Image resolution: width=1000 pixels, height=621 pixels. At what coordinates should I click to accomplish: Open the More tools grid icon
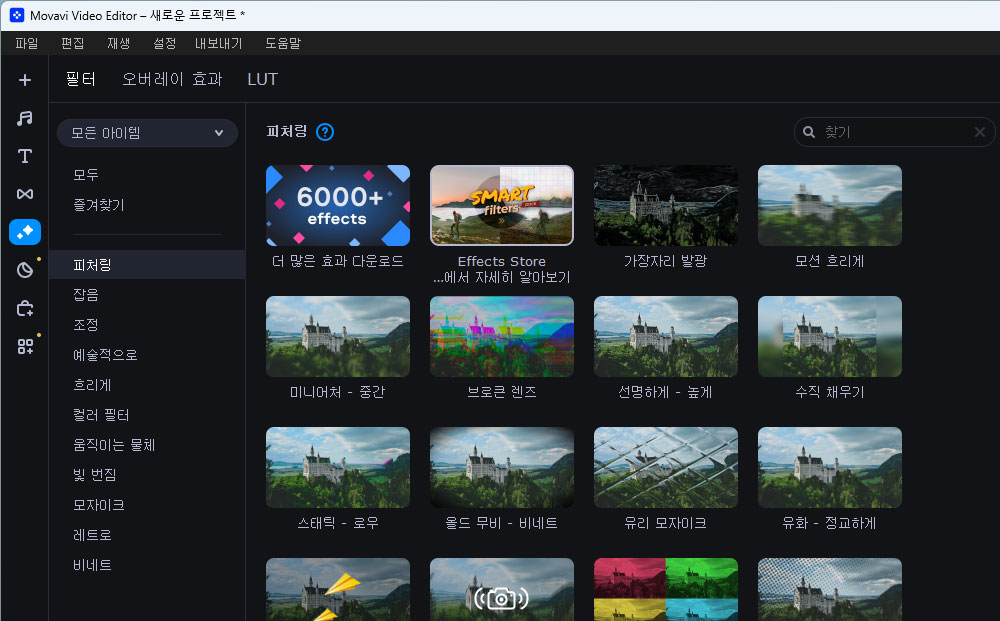point(25,346)
